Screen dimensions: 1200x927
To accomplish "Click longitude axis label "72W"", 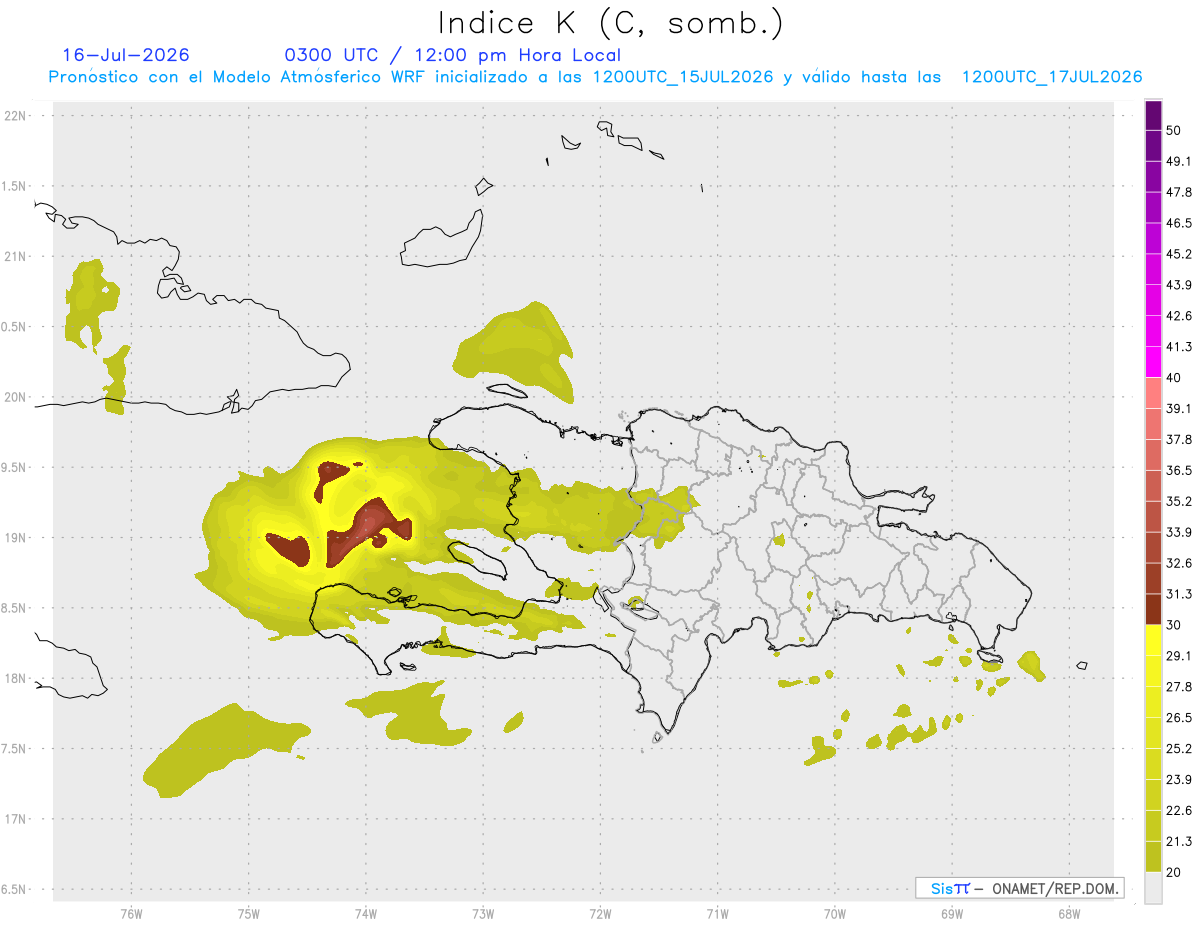I will 600,914.
